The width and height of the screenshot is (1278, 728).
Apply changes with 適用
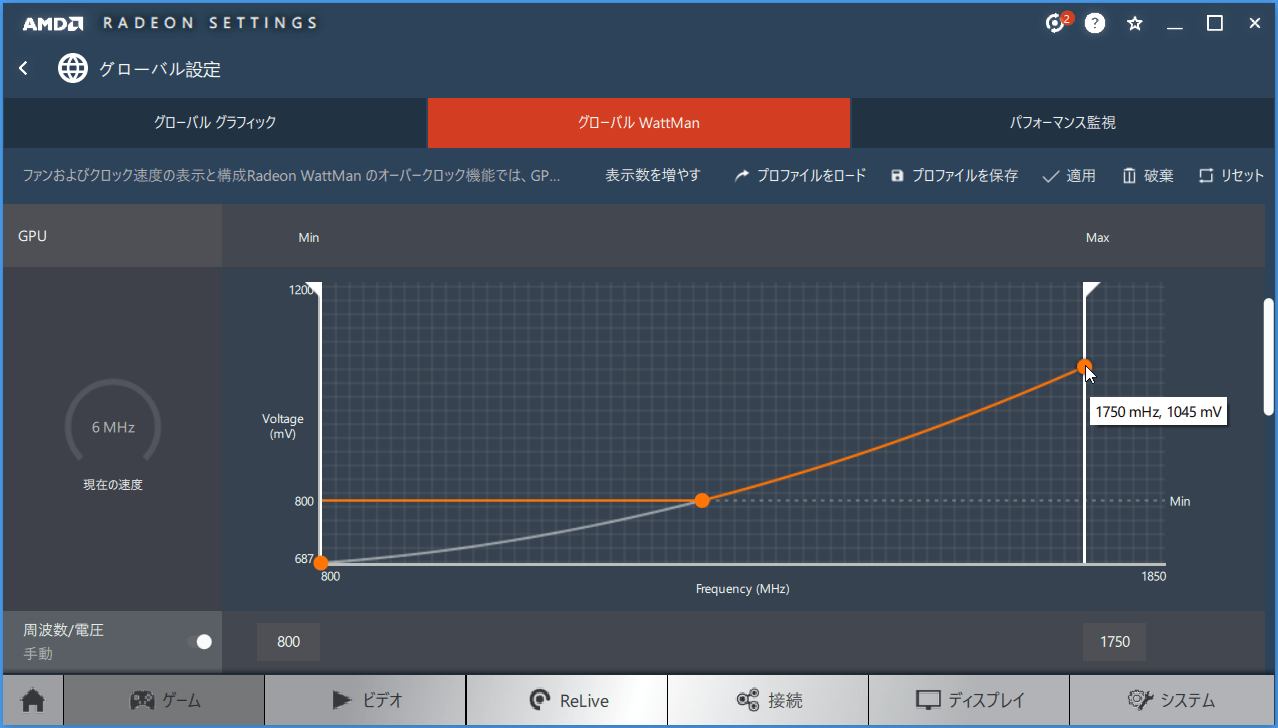point(1069,176)
